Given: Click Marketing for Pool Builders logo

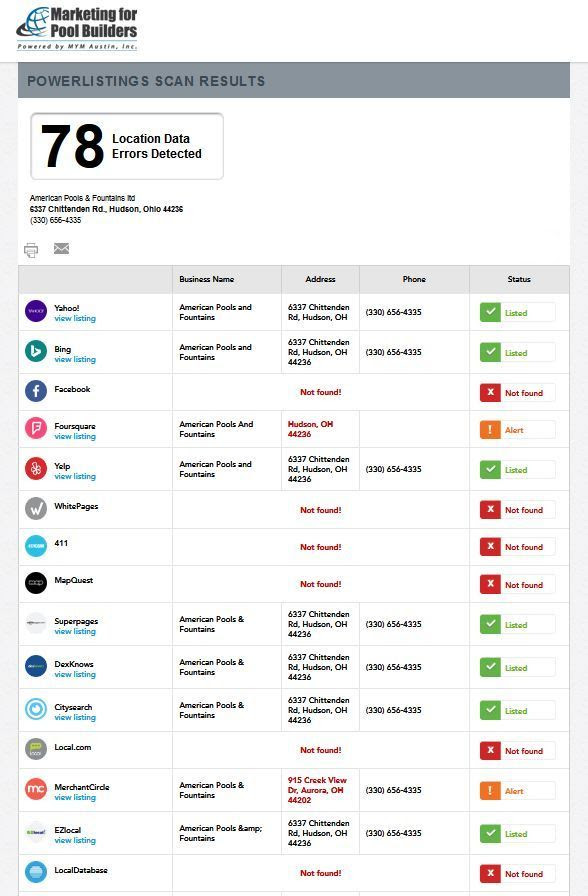Looking at the screenshot, I should [77, 29].
